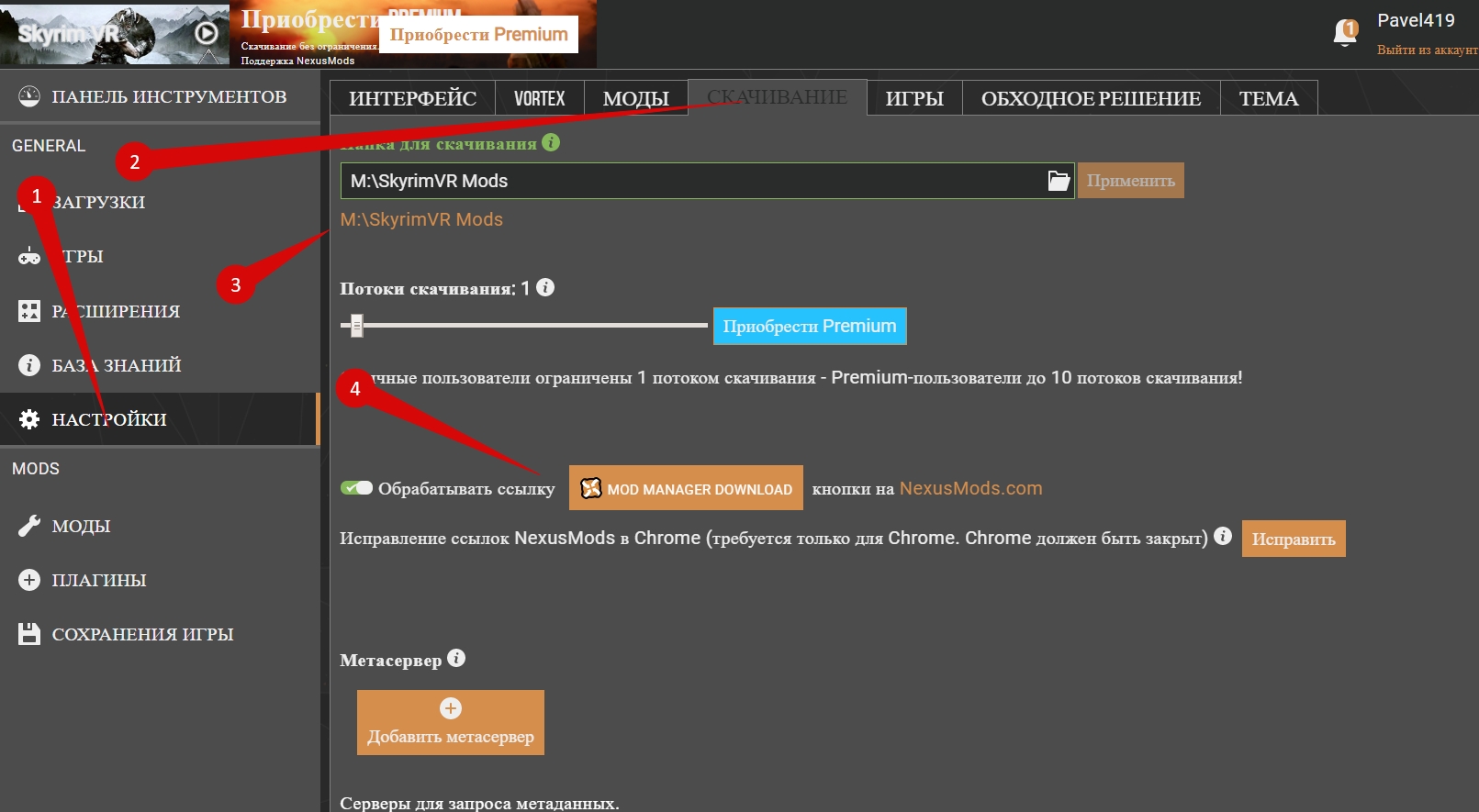Viewport: 1479px width, 812px height.
Task: Click the plus icon in Добавить метасервер
Action: click(x=451, y=708)
